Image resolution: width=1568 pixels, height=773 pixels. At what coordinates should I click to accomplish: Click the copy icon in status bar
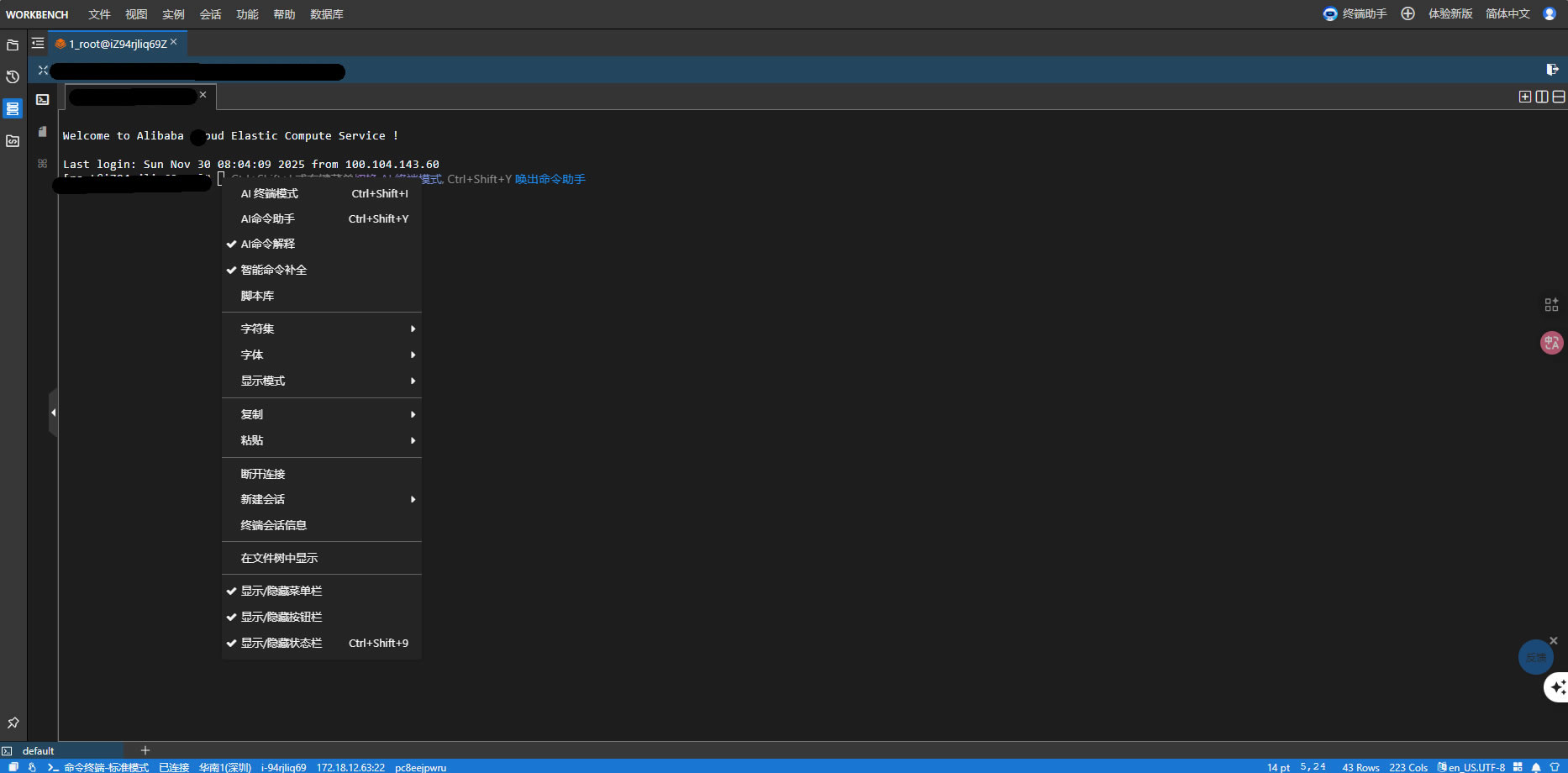(x=13, y=767)
